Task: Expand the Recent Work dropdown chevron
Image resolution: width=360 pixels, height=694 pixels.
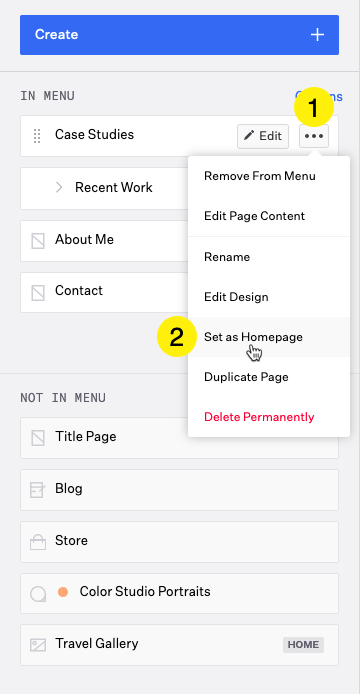Action: click(x=59, y=188)
